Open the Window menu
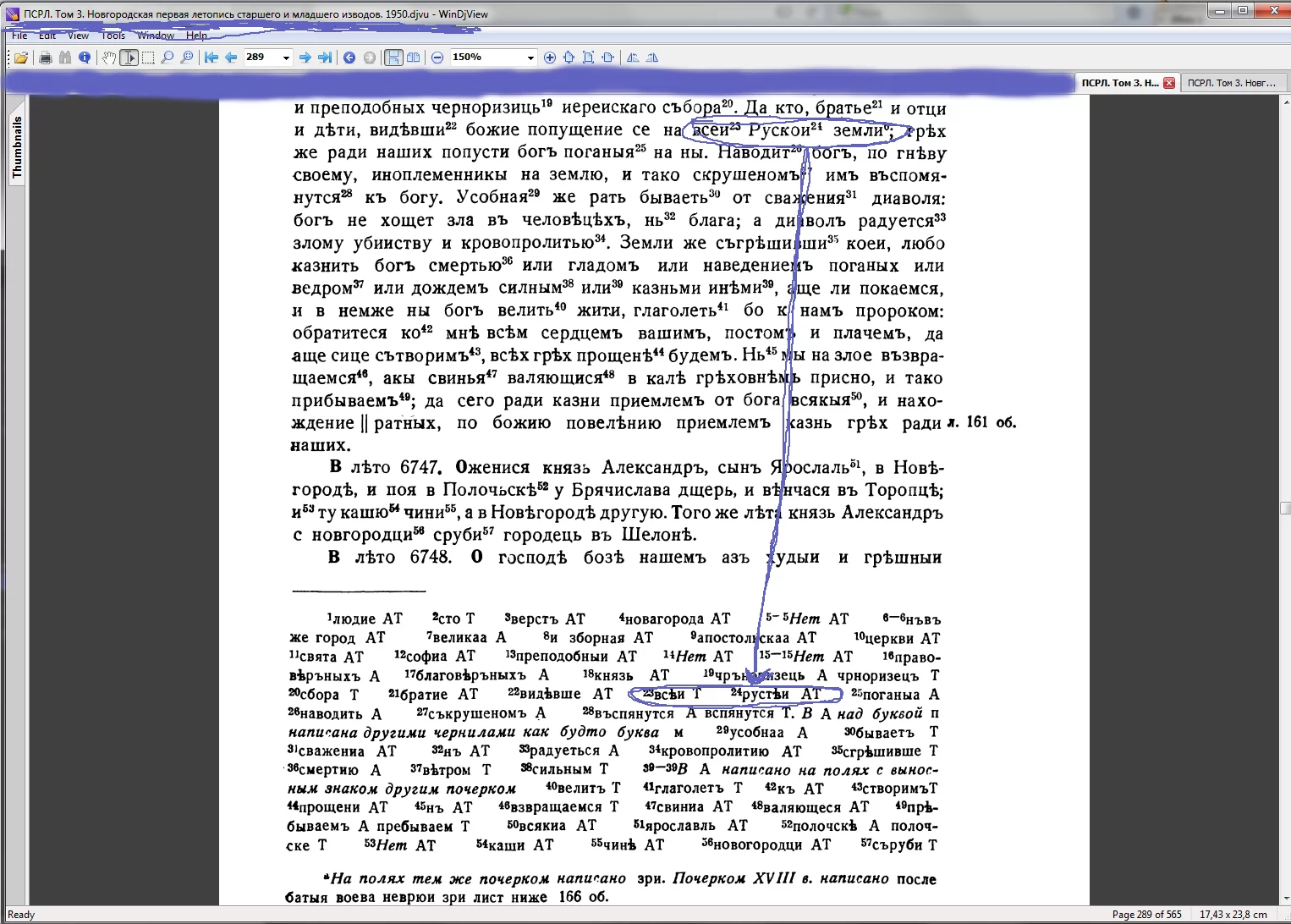The height and width of the screenshot is (924, 1291). [156, 36]
